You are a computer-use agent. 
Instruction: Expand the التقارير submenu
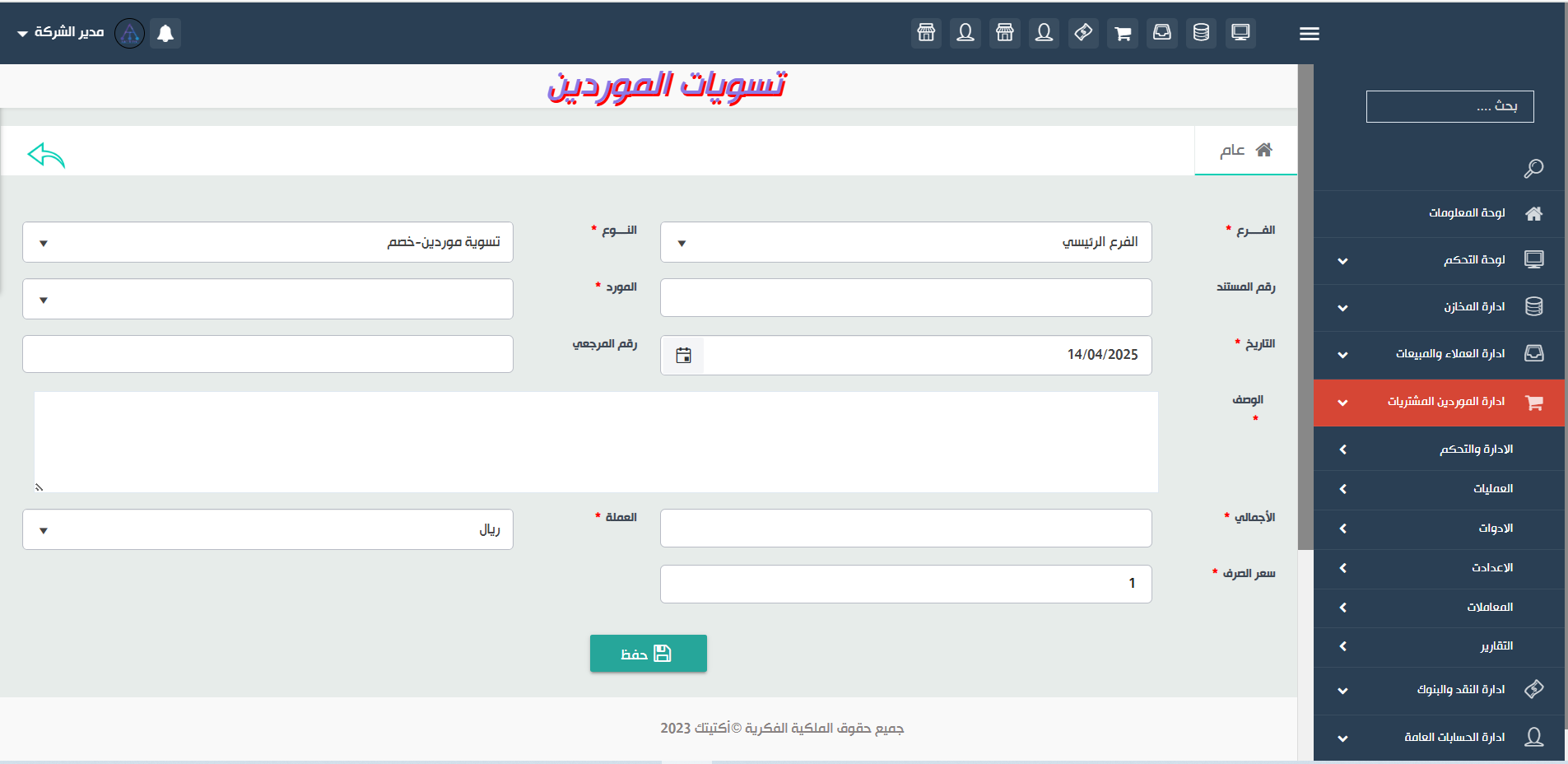click(1439, 646)
